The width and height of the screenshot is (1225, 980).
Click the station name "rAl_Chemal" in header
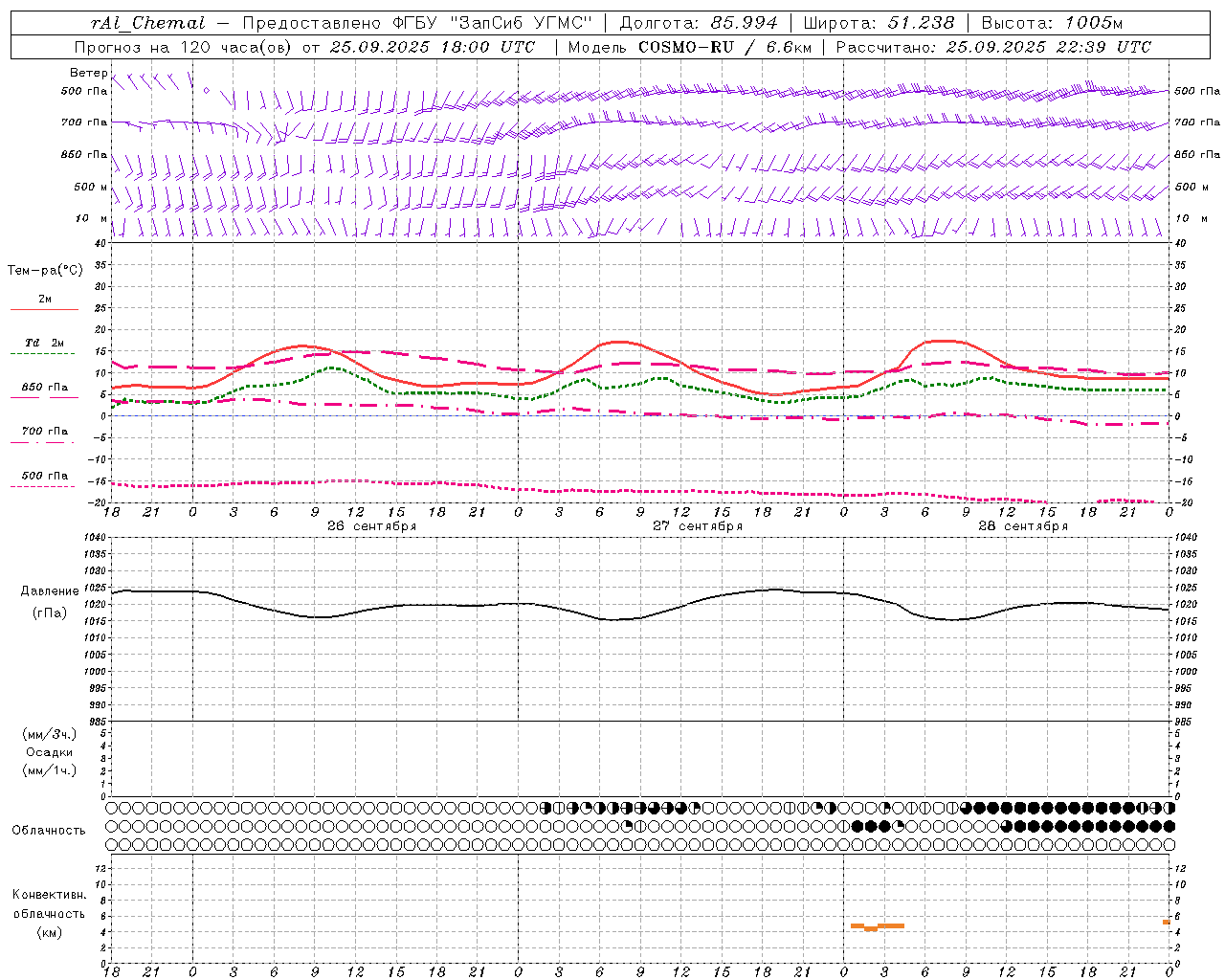(147, 23)
